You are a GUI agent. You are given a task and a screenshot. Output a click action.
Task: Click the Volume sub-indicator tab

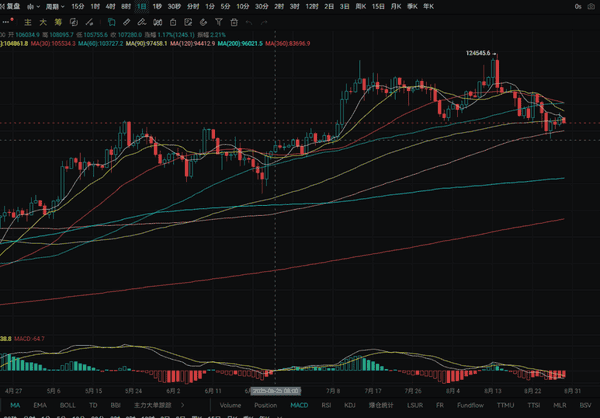click(230, 406)
